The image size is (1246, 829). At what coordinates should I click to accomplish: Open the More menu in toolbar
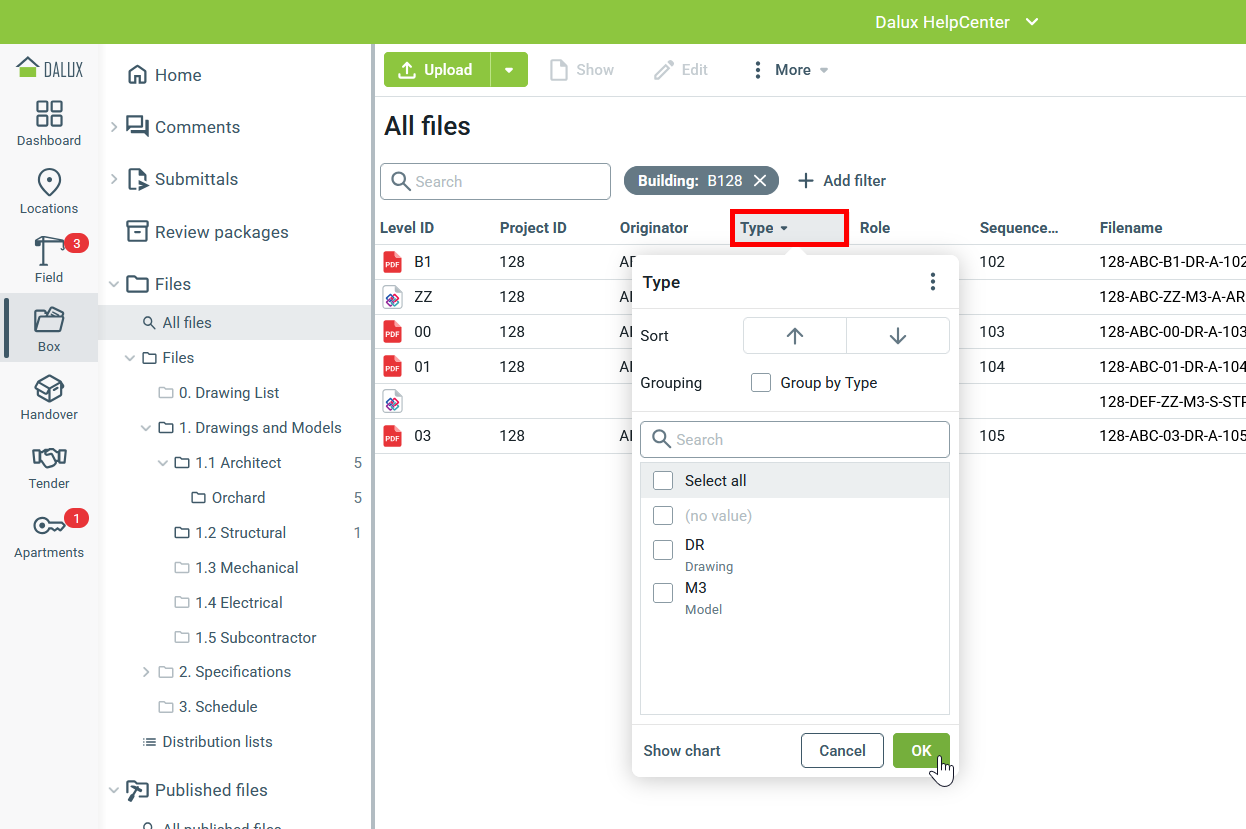coord(790,70)
